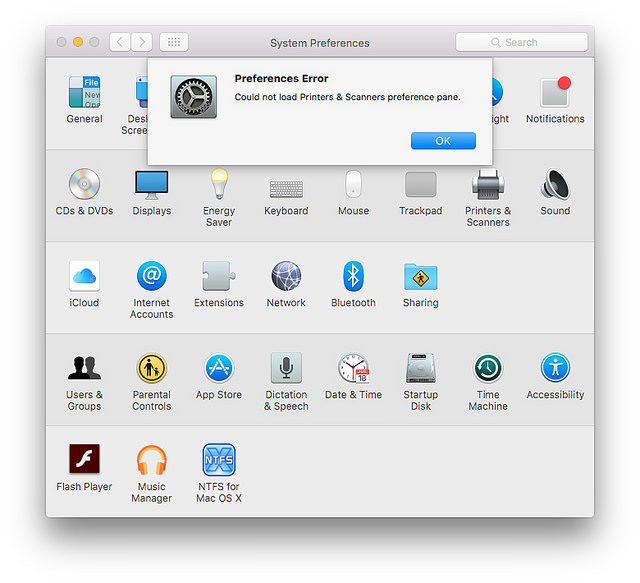Click the Show All grid button
Viewport: 640px width, 583px height.
point(174,42)
